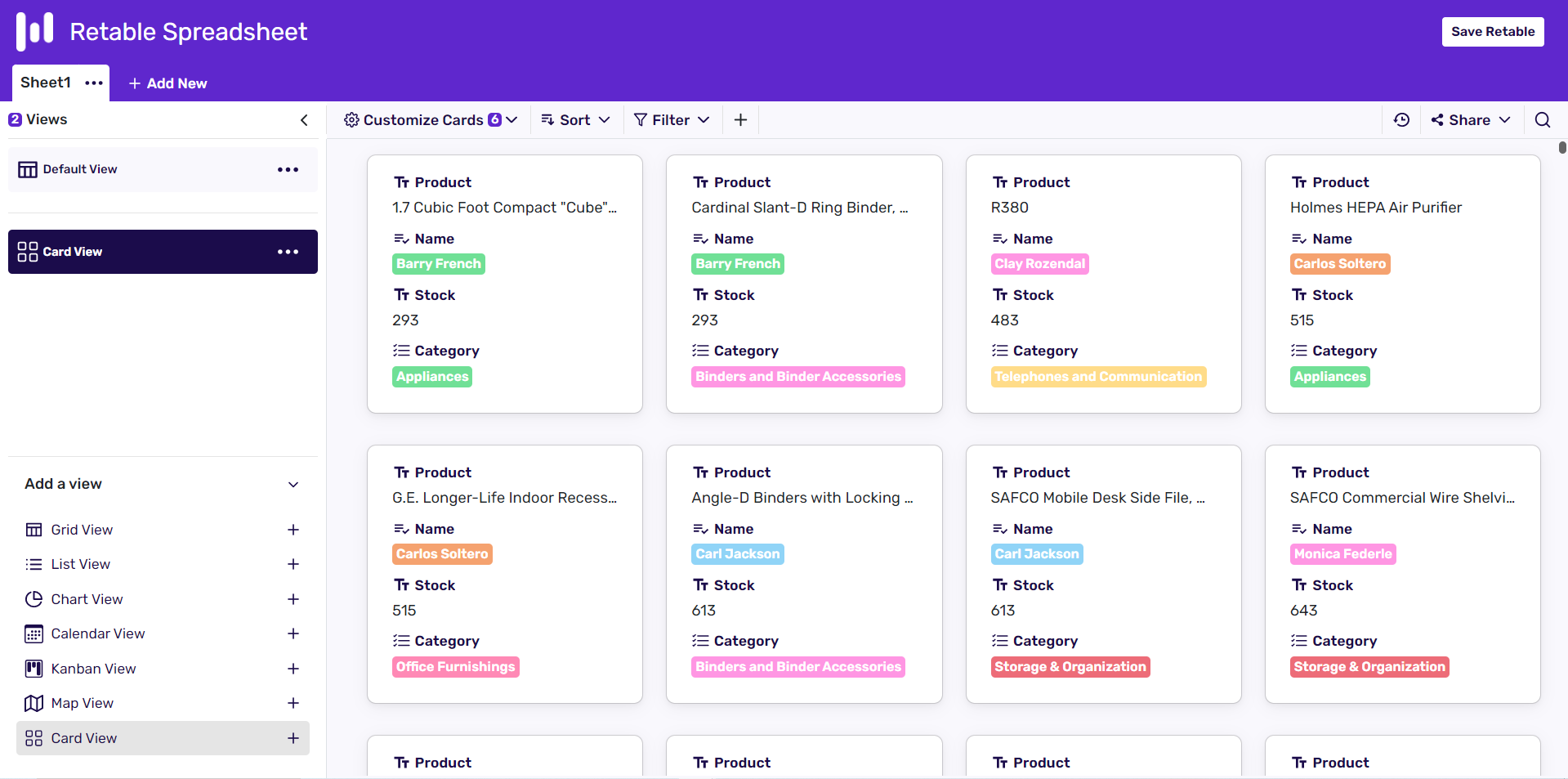This screenshot has height=779, width=1568.
Task: Open Sheet1 tab three-dot menu
Action: point(94,83)
